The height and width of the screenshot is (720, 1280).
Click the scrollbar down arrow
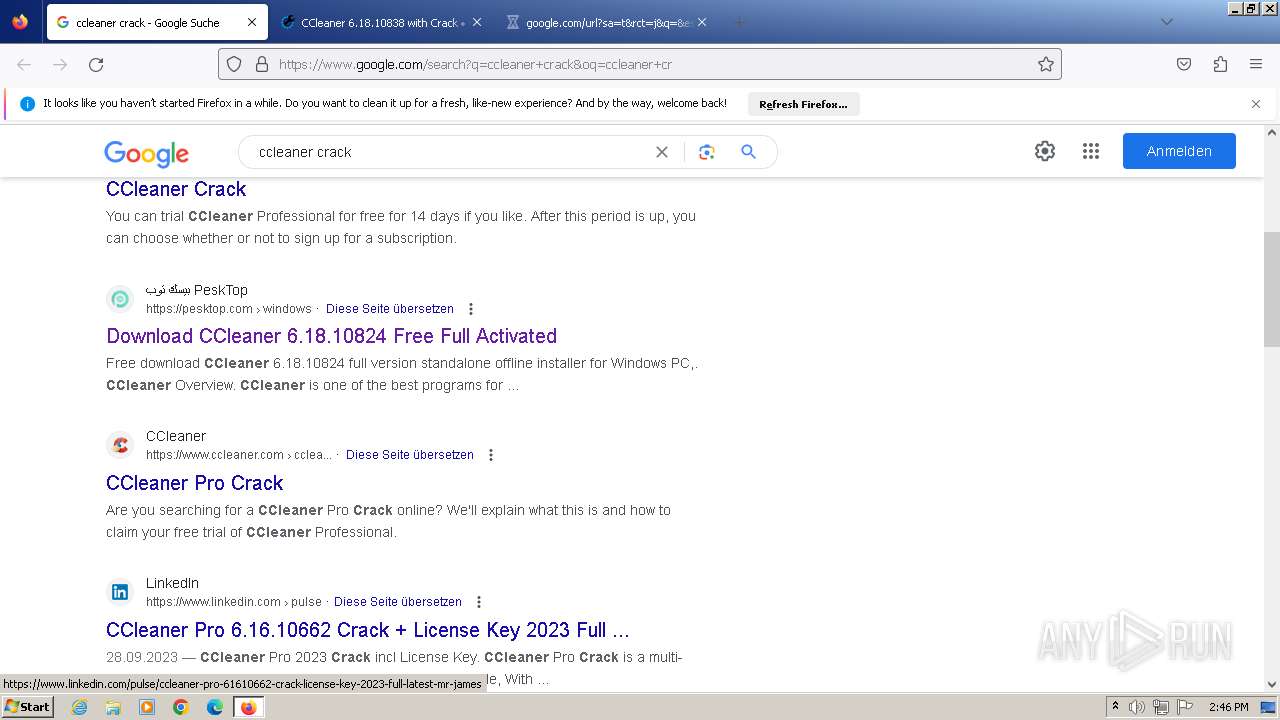point(1272,685)
